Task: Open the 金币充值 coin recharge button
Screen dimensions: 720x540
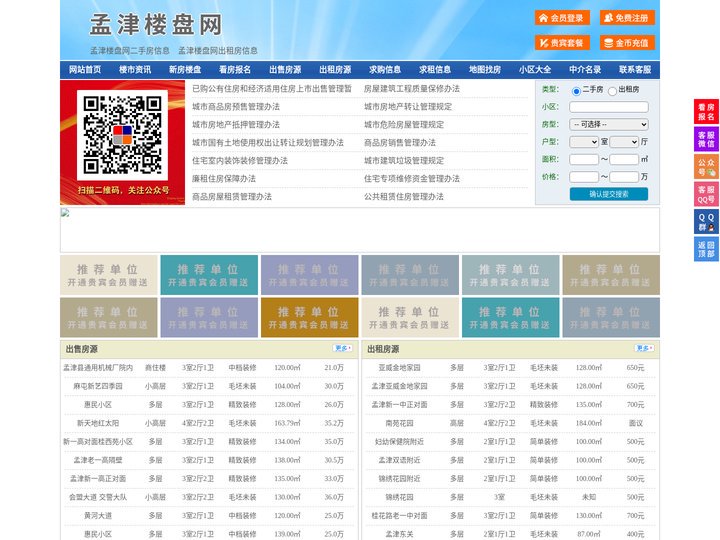Action: (x=627, y=43)
